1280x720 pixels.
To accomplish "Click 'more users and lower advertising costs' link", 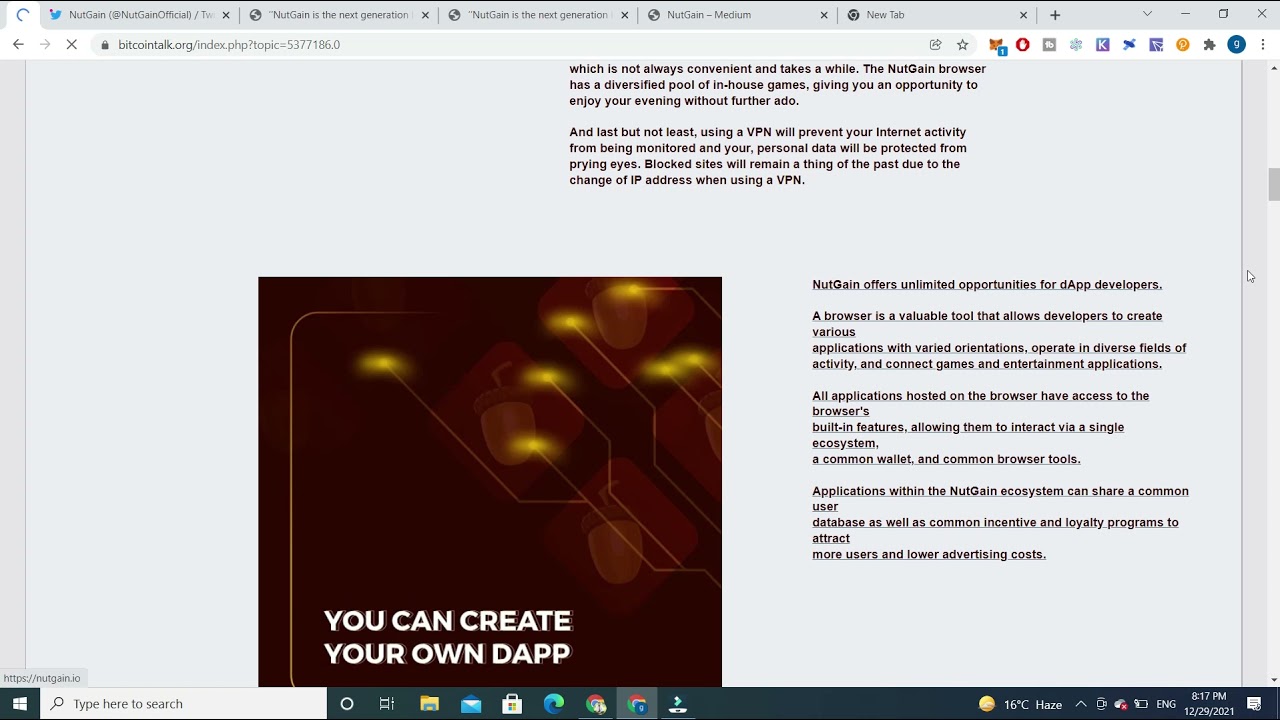I will tap(929, 554).
